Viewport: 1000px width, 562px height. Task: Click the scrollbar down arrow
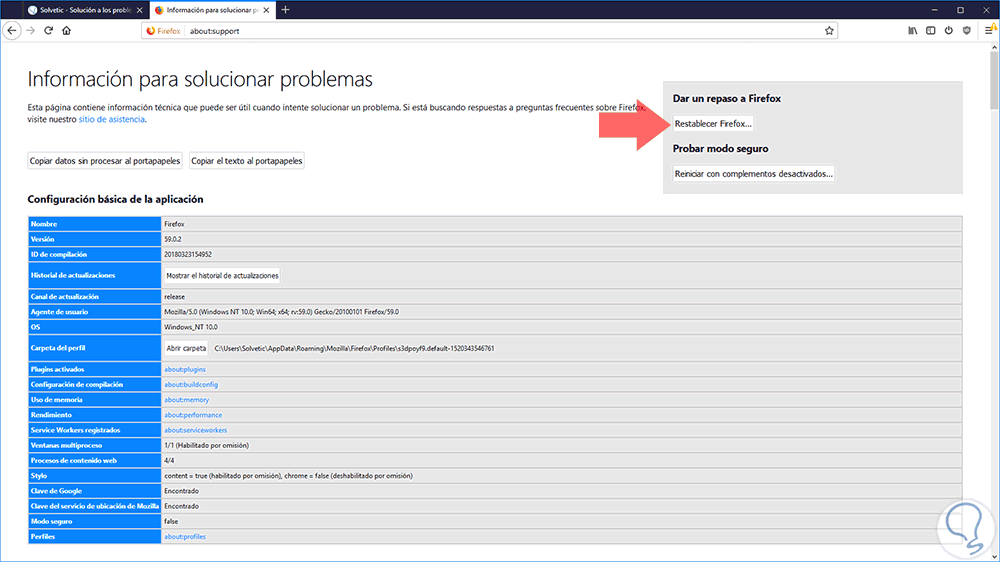tap(994, 556)
